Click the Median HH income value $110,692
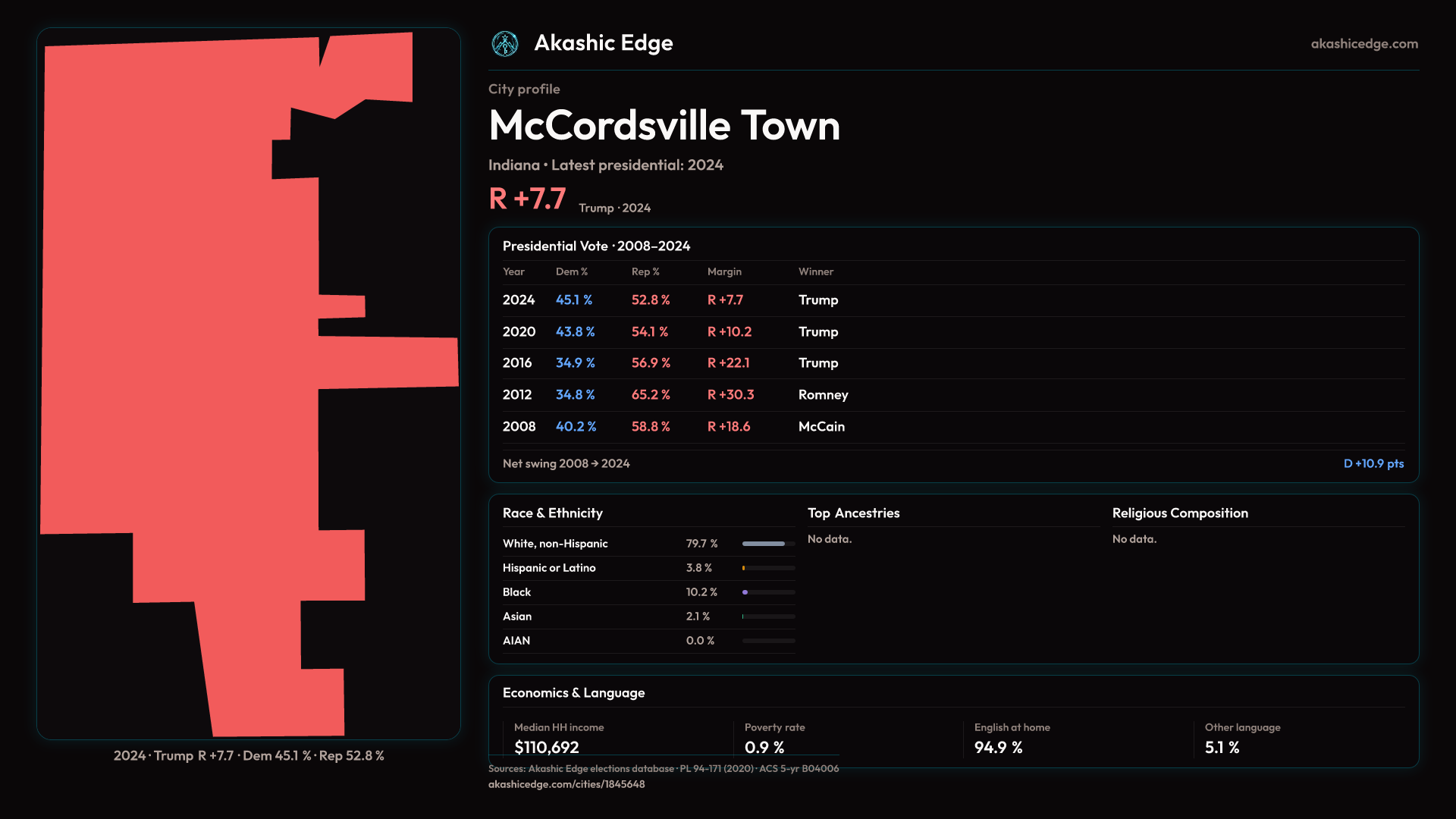1456x819 pixels. (x=546, y=747)
